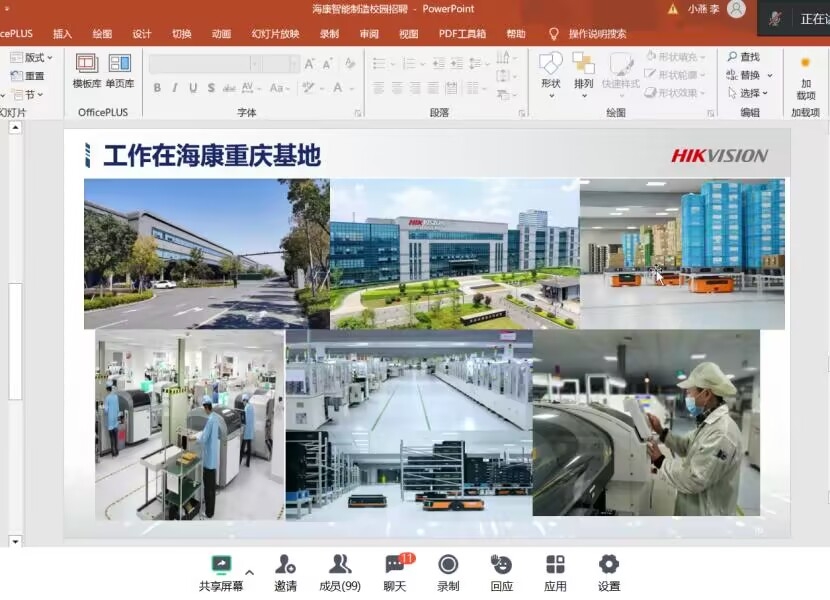Click the Find (查找) button

pos(744,57)
